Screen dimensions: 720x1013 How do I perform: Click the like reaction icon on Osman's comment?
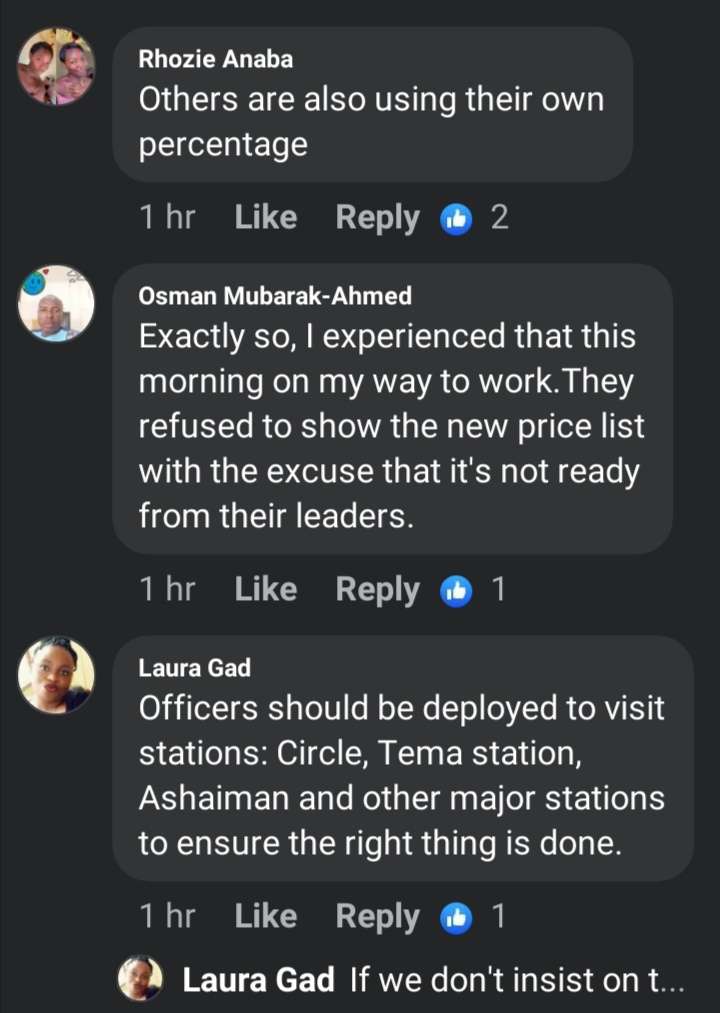coord(455,590)
